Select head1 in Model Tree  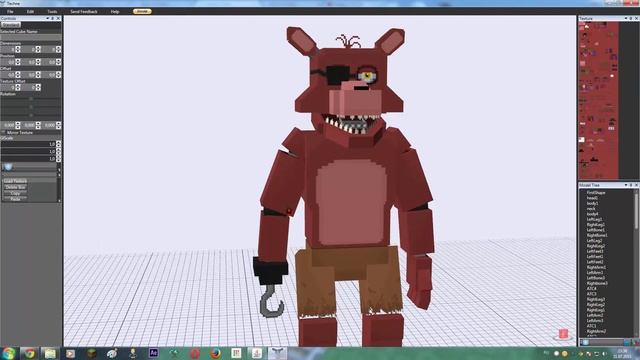coord(592,198)
